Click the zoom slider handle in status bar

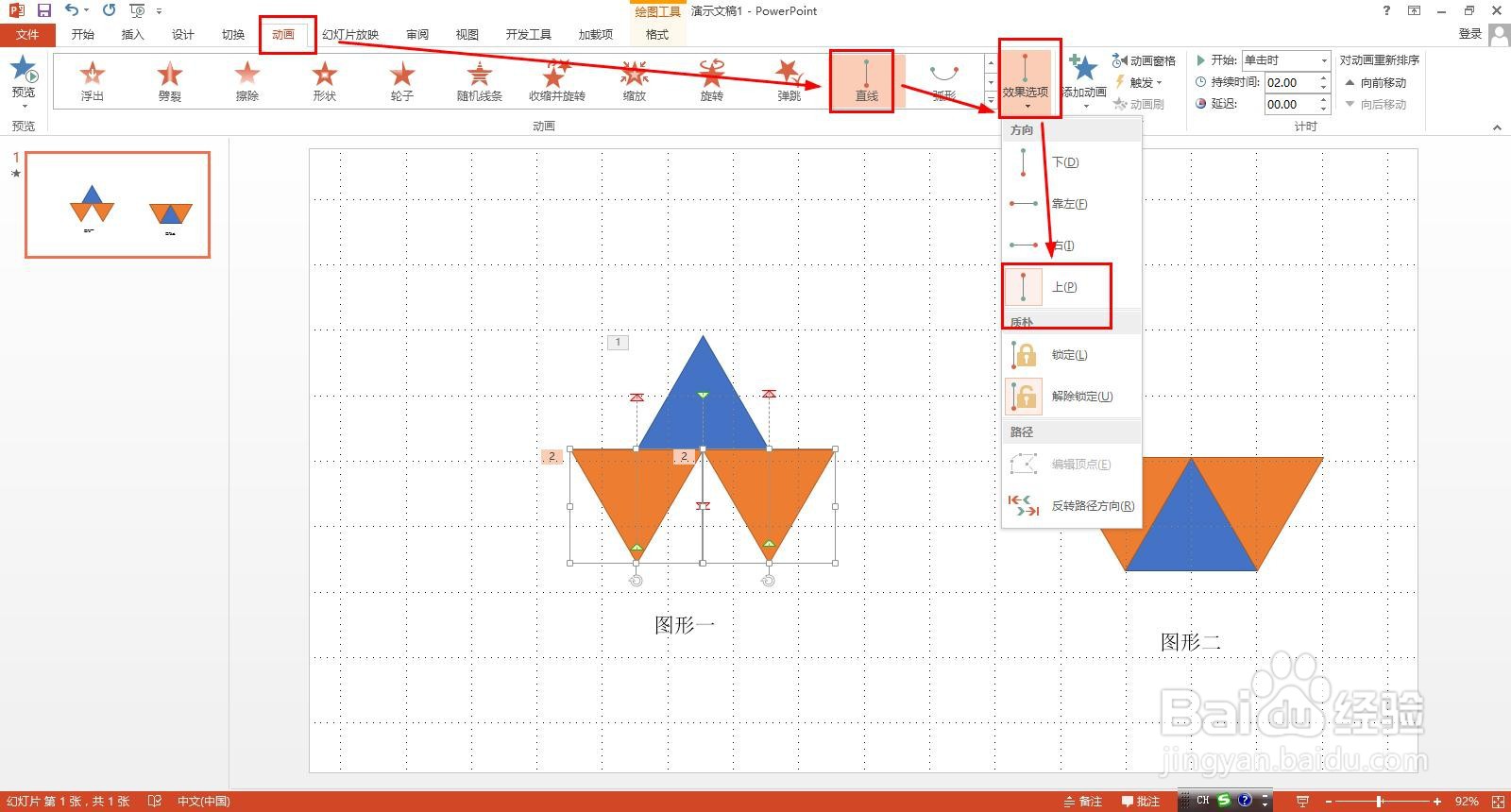(1381, 801)
